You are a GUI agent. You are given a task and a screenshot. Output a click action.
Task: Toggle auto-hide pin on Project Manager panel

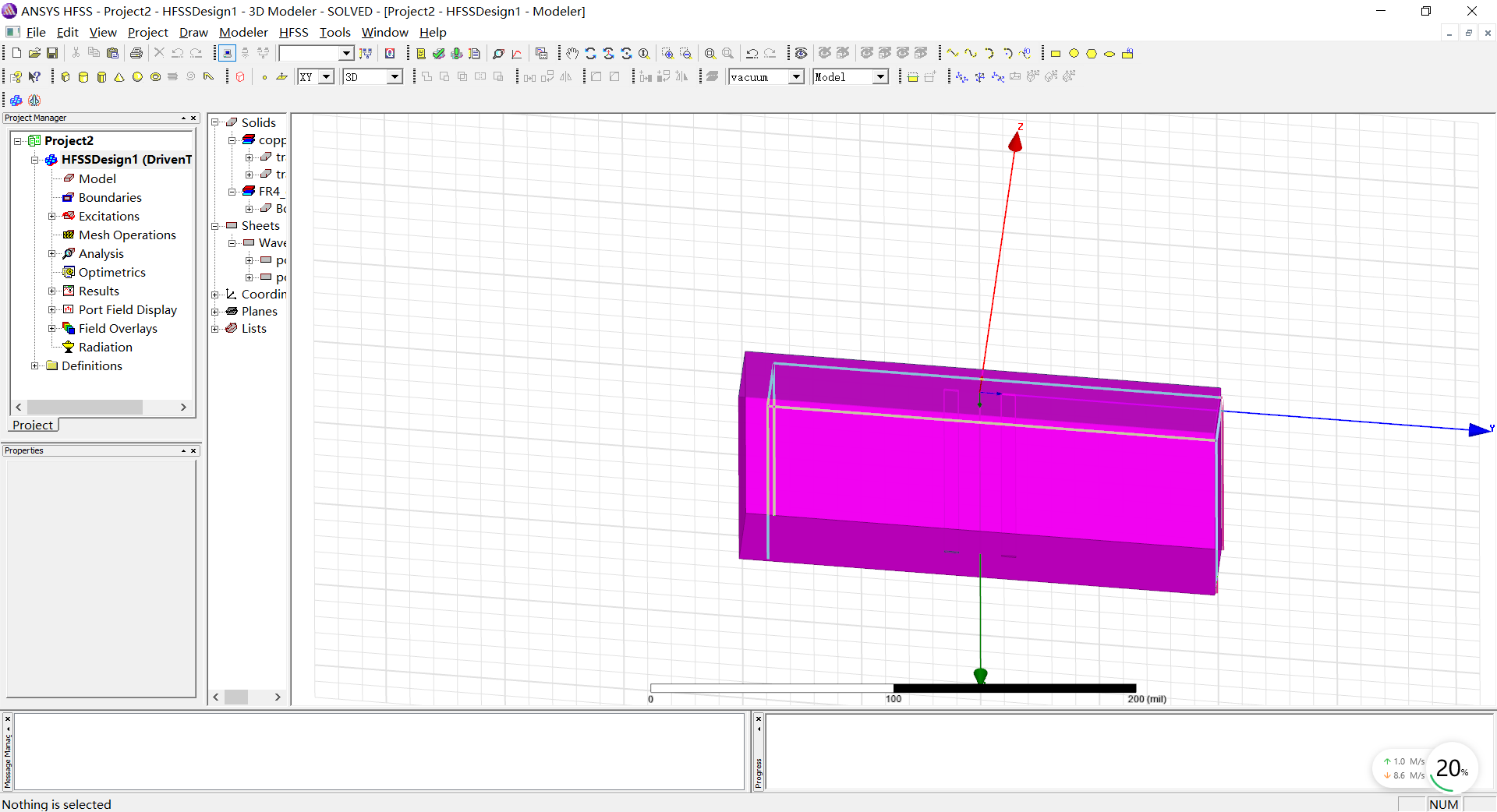[183, 118]
